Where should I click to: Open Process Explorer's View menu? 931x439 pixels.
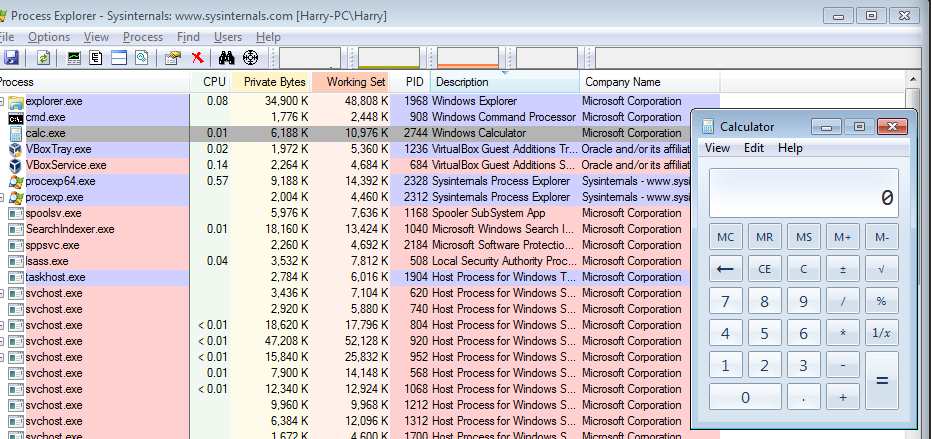pos(96,37)
